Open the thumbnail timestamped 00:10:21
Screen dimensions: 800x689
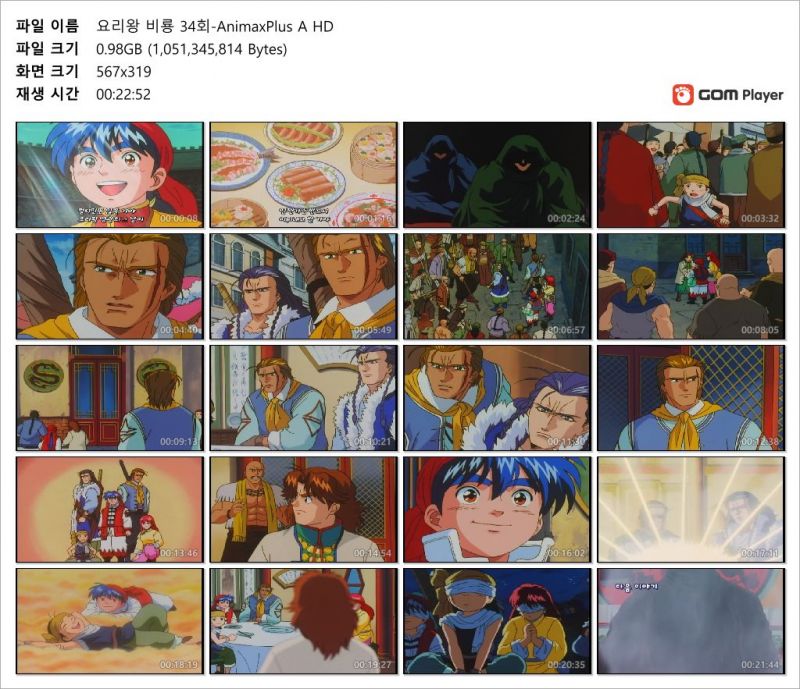(x=304, y=398)
